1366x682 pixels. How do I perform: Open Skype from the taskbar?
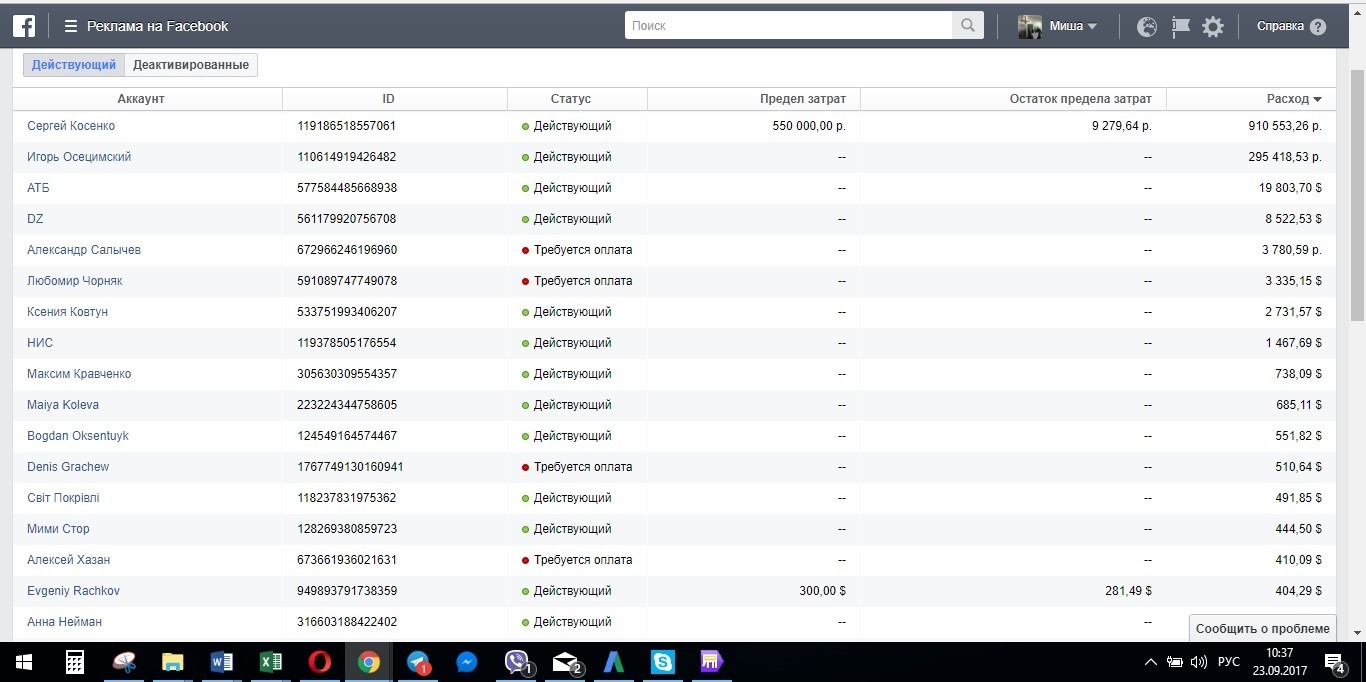click(x=663, y=662)
